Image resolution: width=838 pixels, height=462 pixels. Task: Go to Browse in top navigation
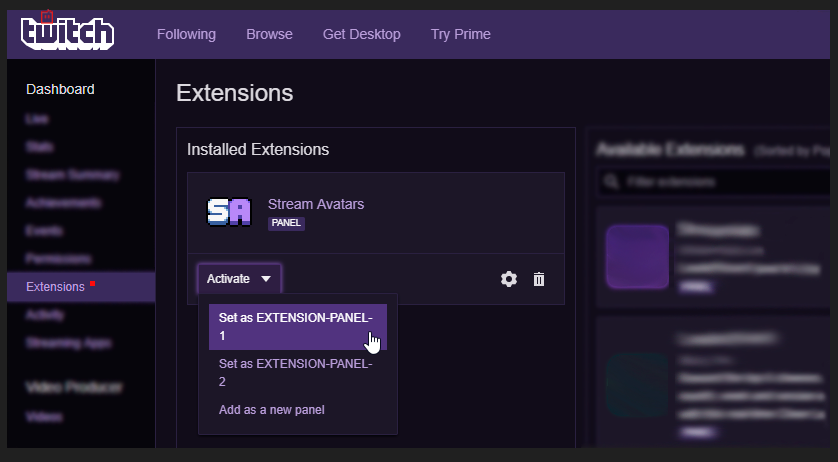(x=269, y=34)
